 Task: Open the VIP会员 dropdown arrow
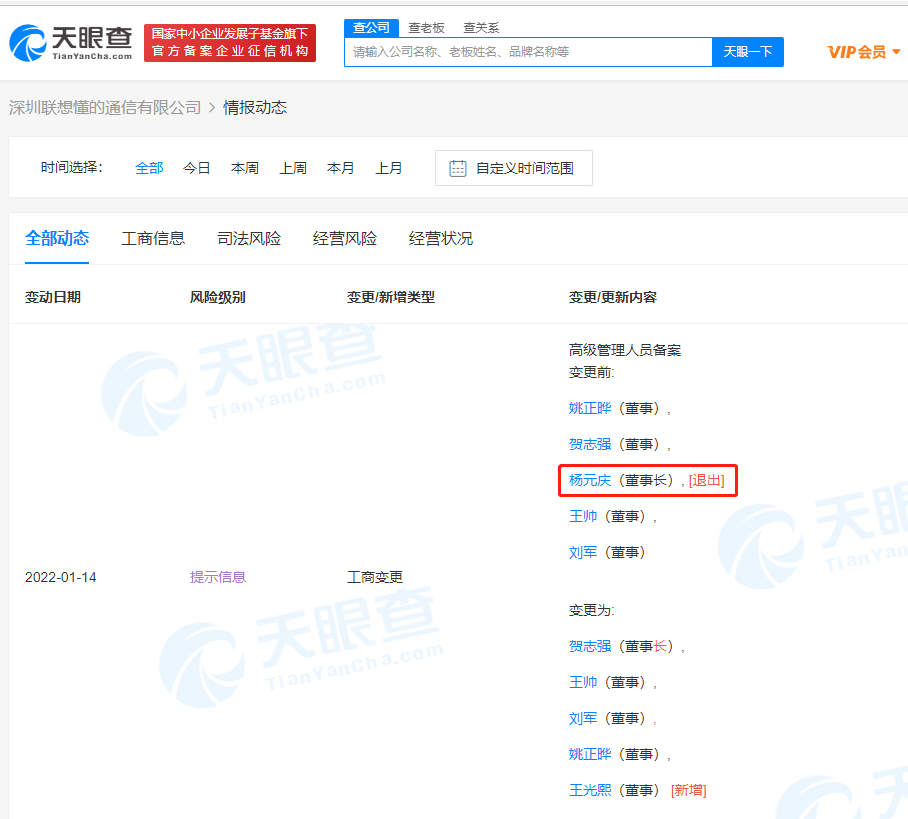896,52
